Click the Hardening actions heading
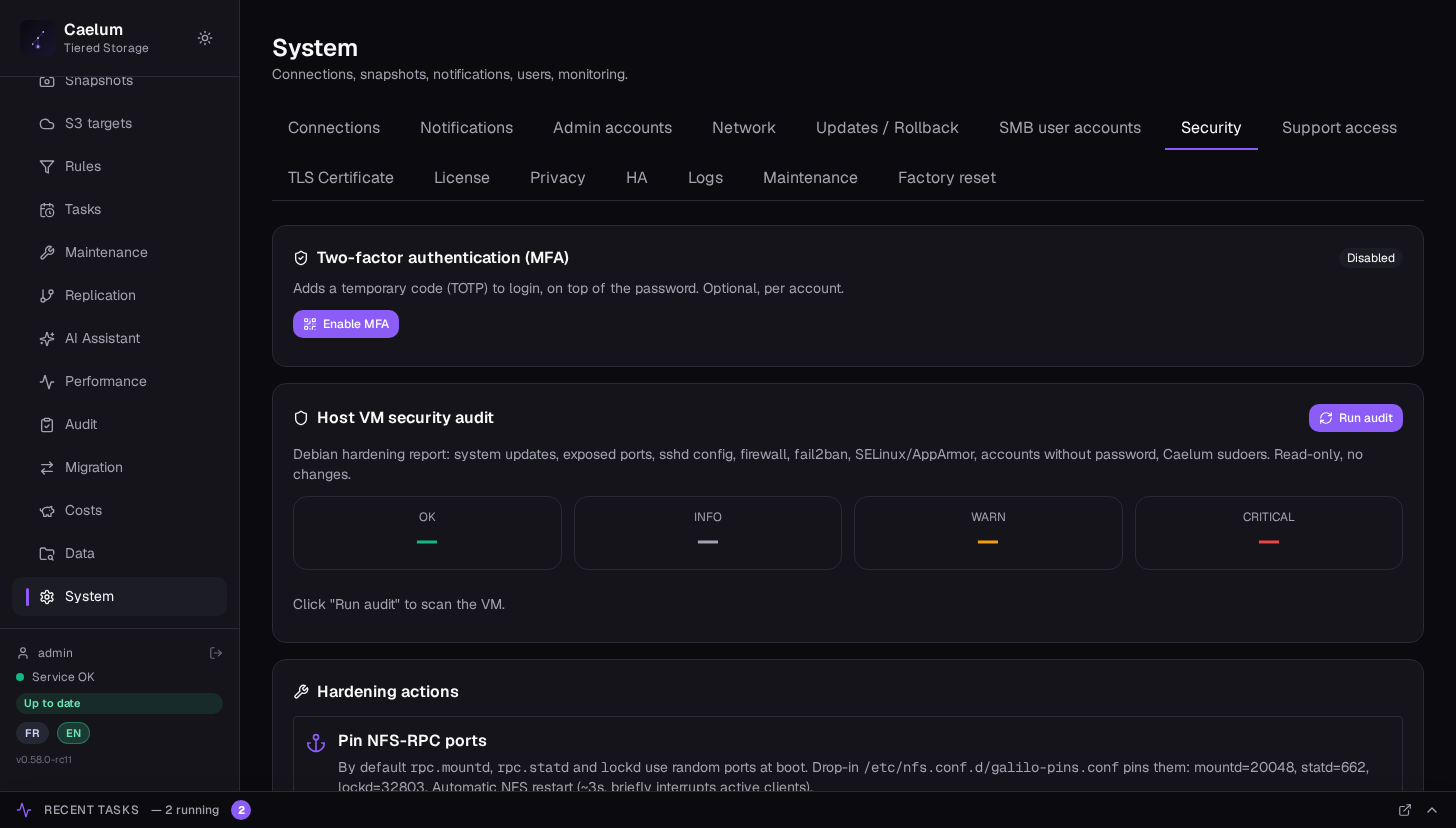Screen dimensions: 1456x828 tap(388, 692)
